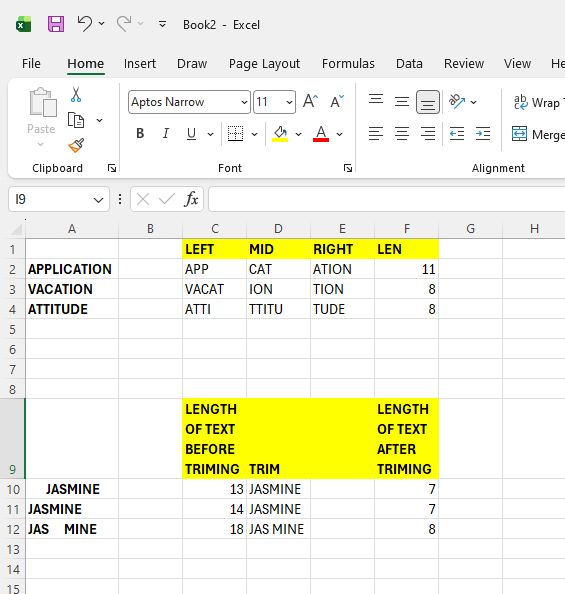Open the Page Layout tab
Screen dimensions: 565x594
pyautogui.click(x=264, y=64)
